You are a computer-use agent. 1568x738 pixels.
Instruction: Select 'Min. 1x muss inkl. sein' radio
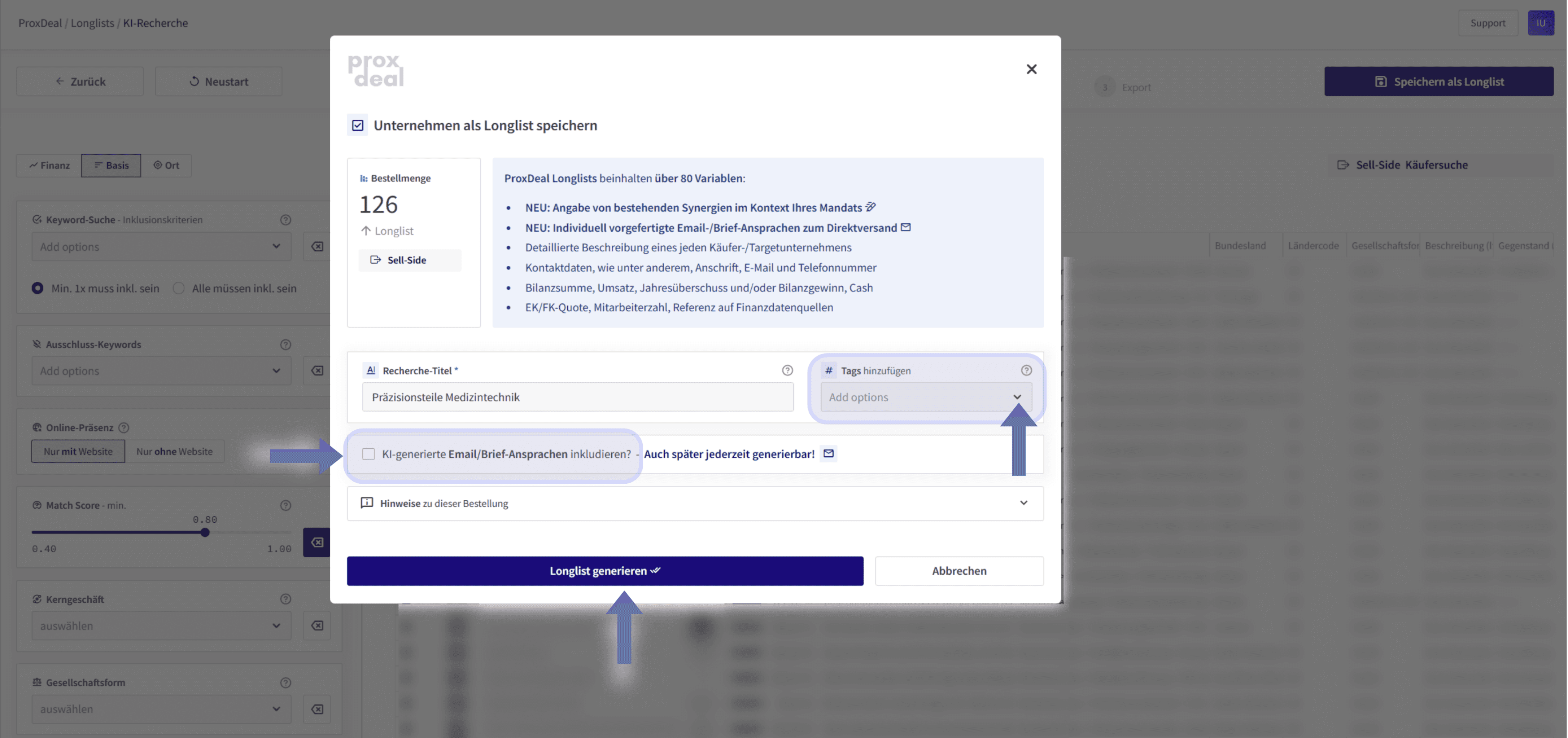tap(38, 288)
